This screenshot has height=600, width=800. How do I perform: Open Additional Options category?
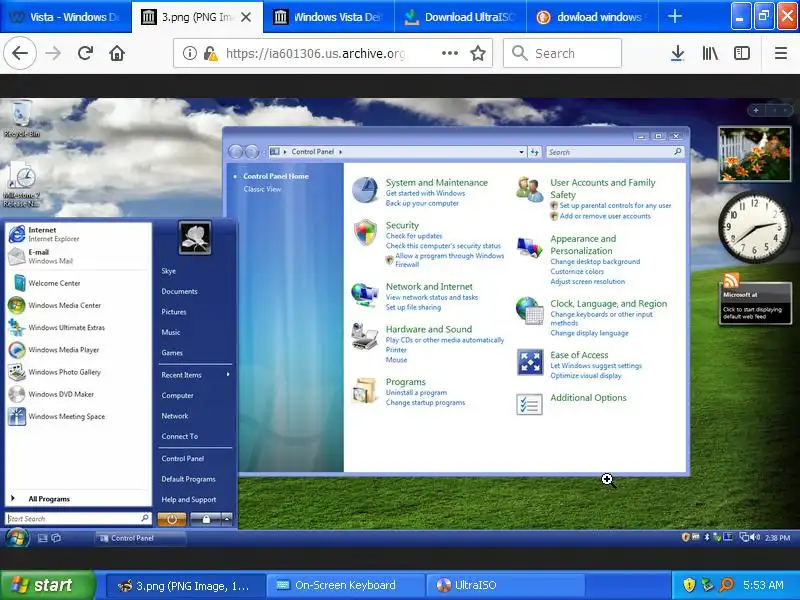click(x=588, y=397)
